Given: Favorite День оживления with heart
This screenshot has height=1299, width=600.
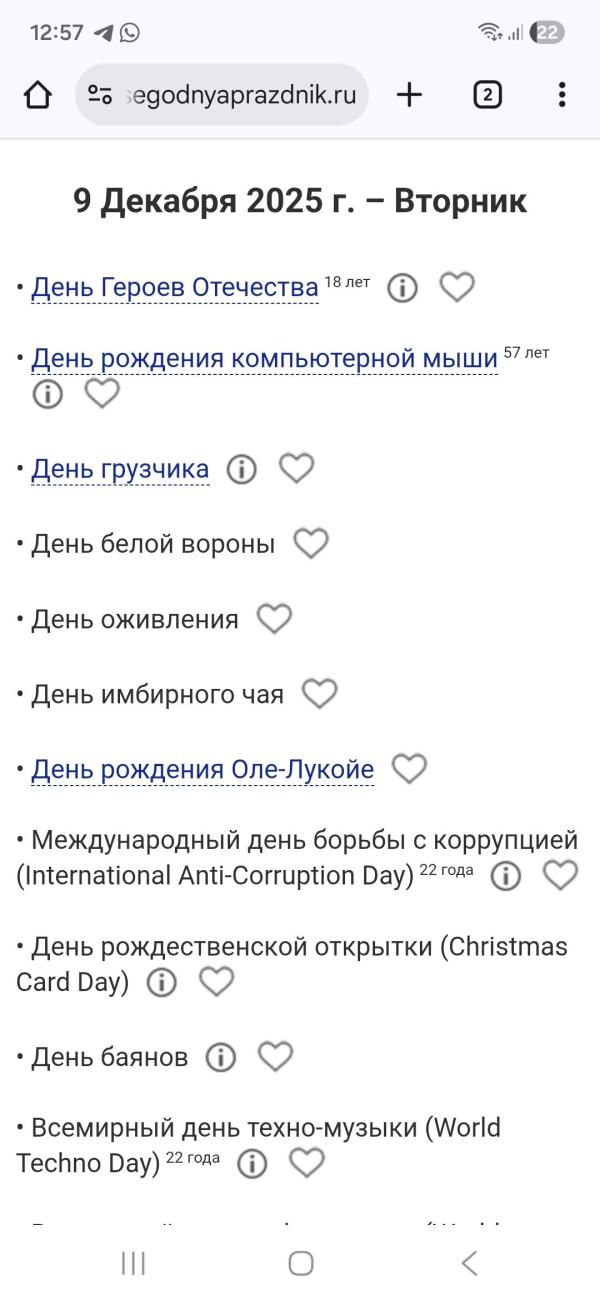Looking at the screenshot, I should pos(274,619).
